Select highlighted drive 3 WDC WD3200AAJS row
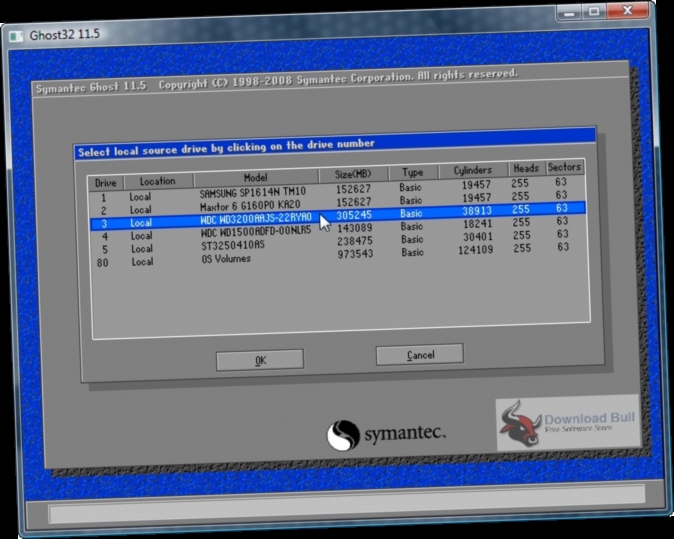Image resolution: width=674 pixels, height=539 pixels. point(337,217)
